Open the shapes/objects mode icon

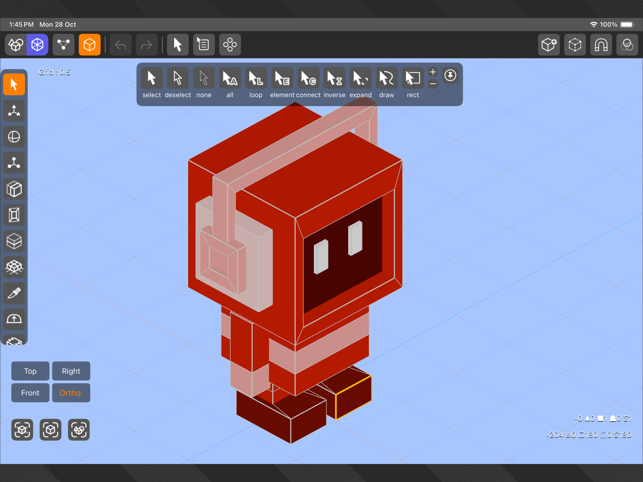click(x=16, y=44)
